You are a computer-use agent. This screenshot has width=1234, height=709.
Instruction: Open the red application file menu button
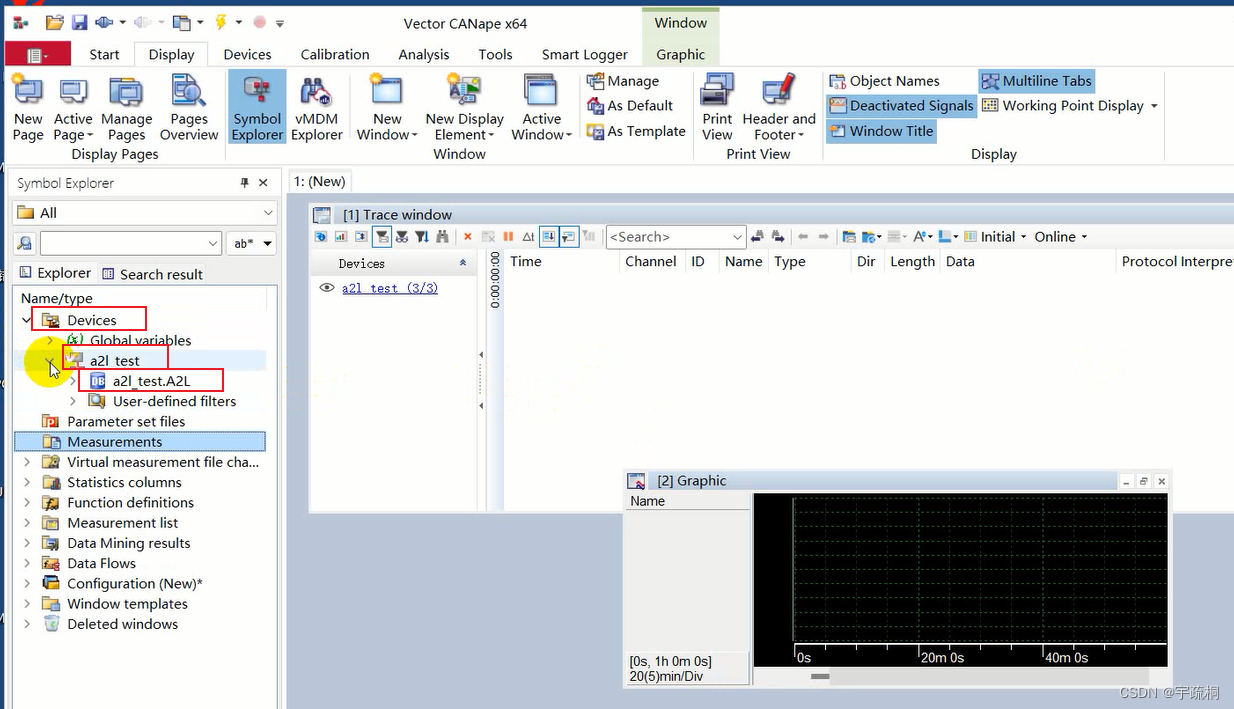[38, 55]
